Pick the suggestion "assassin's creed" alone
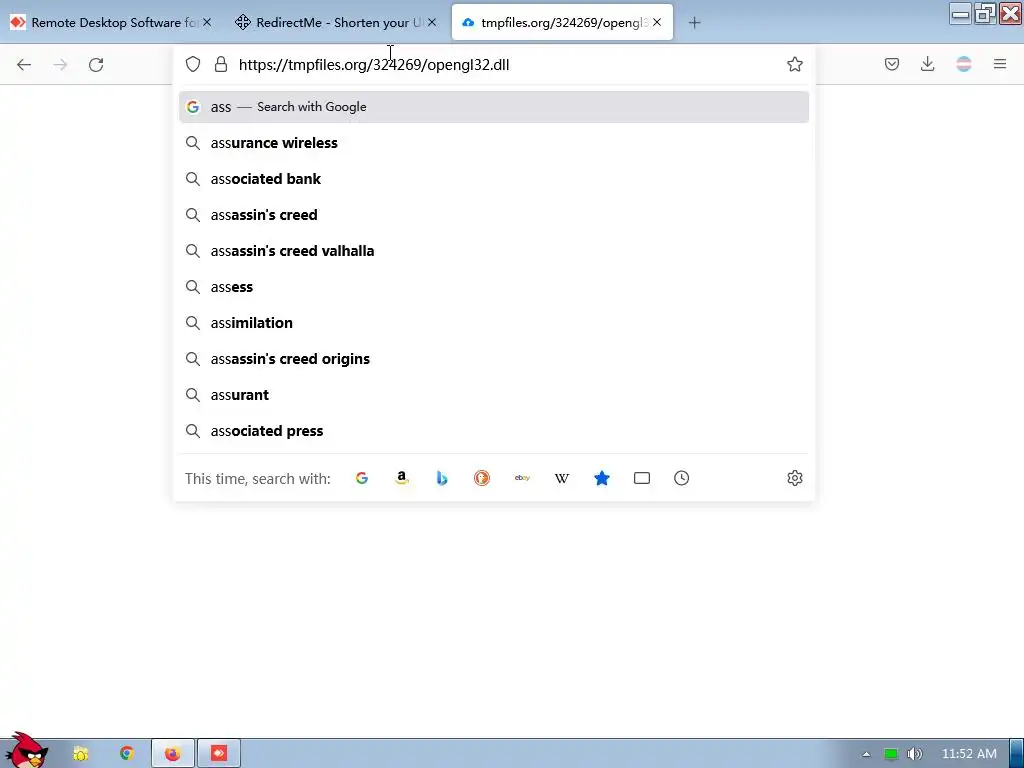1024x768 pixels. [x=494, y=215]
